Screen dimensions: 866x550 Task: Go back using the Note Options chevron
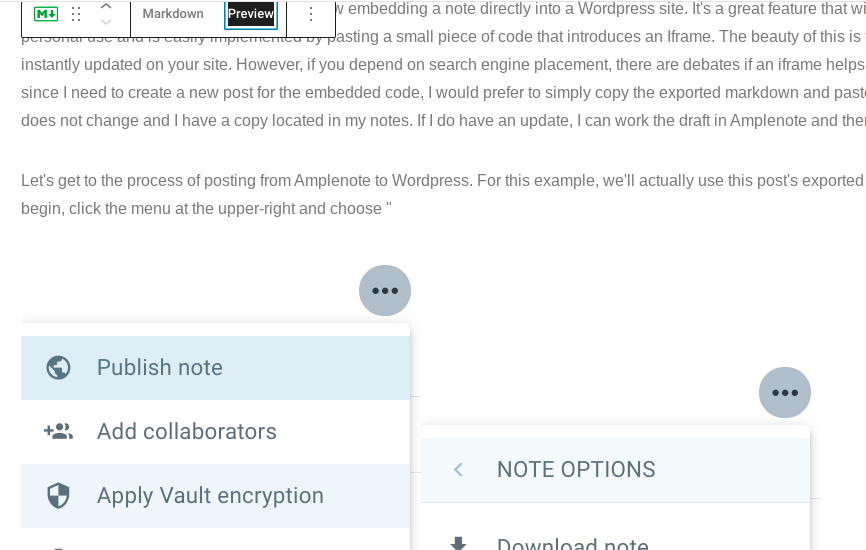(x=458, y=470)
